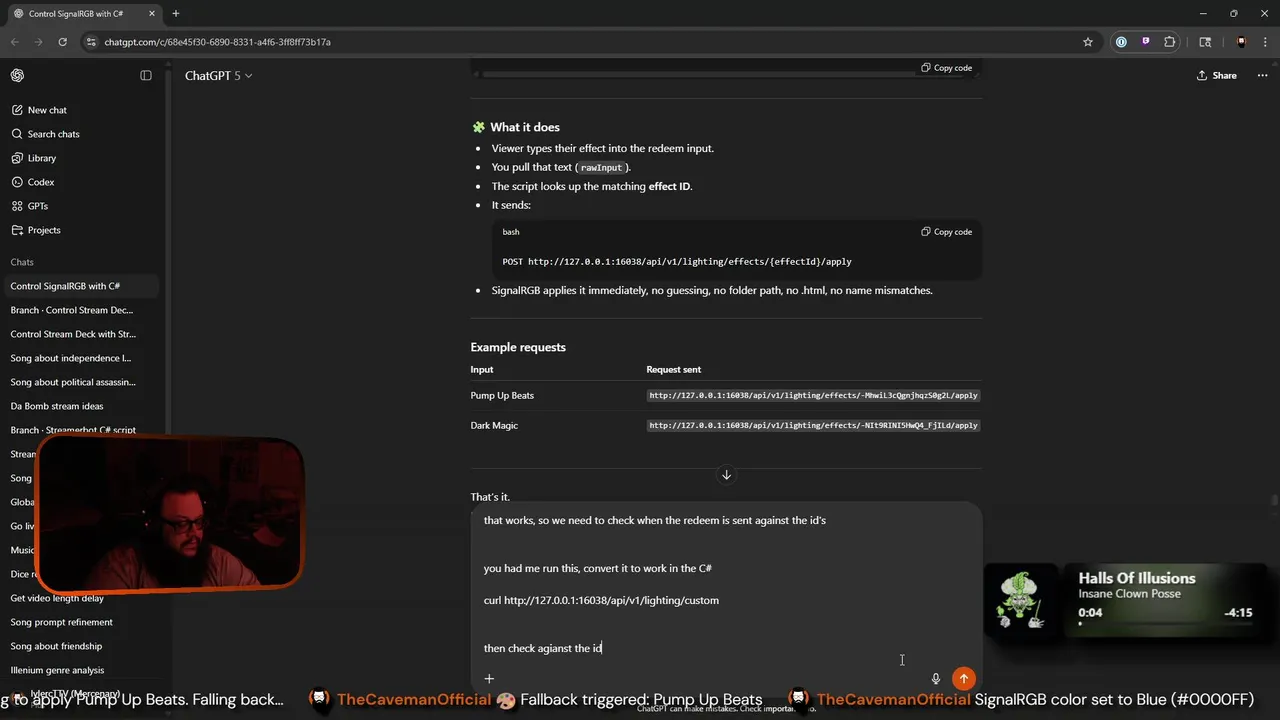Click the song progress bar in music widget
The height and width of the screenshot is (720, 1280).
pyautogui.click(x=1165, y=624)
